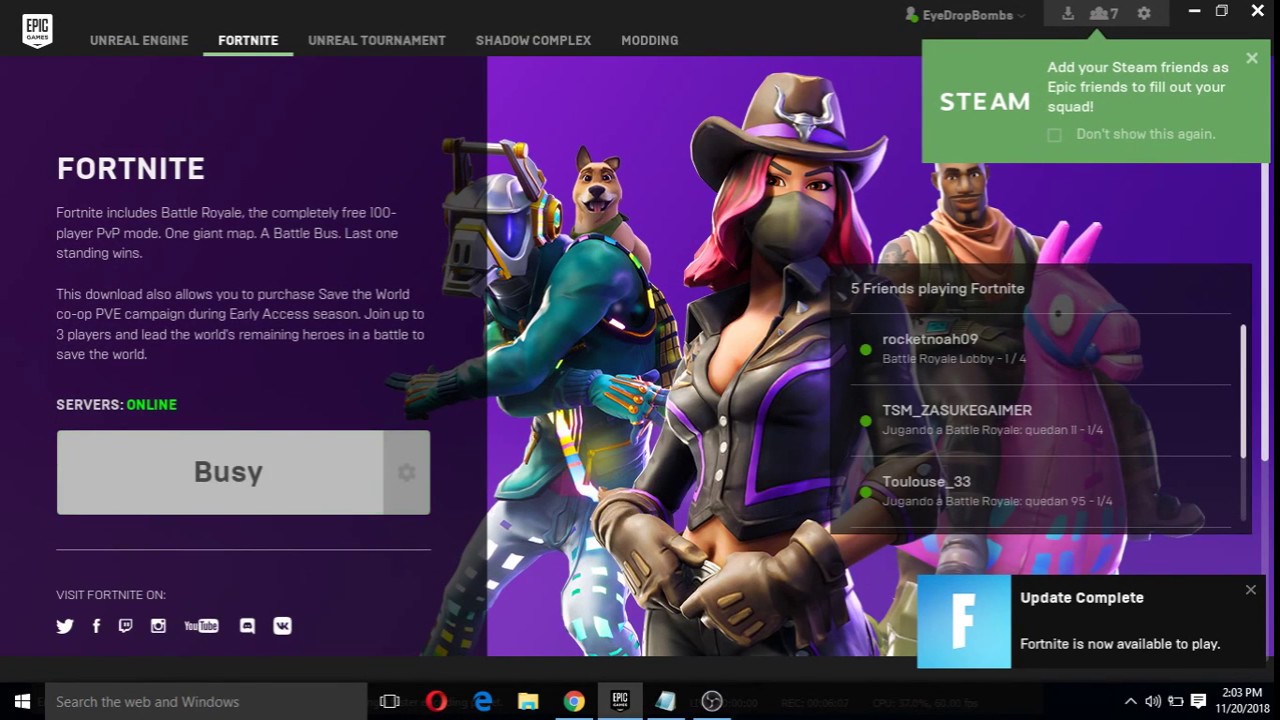Visit Fortnite on Instagram
Screen dimensions: 1280x720
(x=158, y=626)
